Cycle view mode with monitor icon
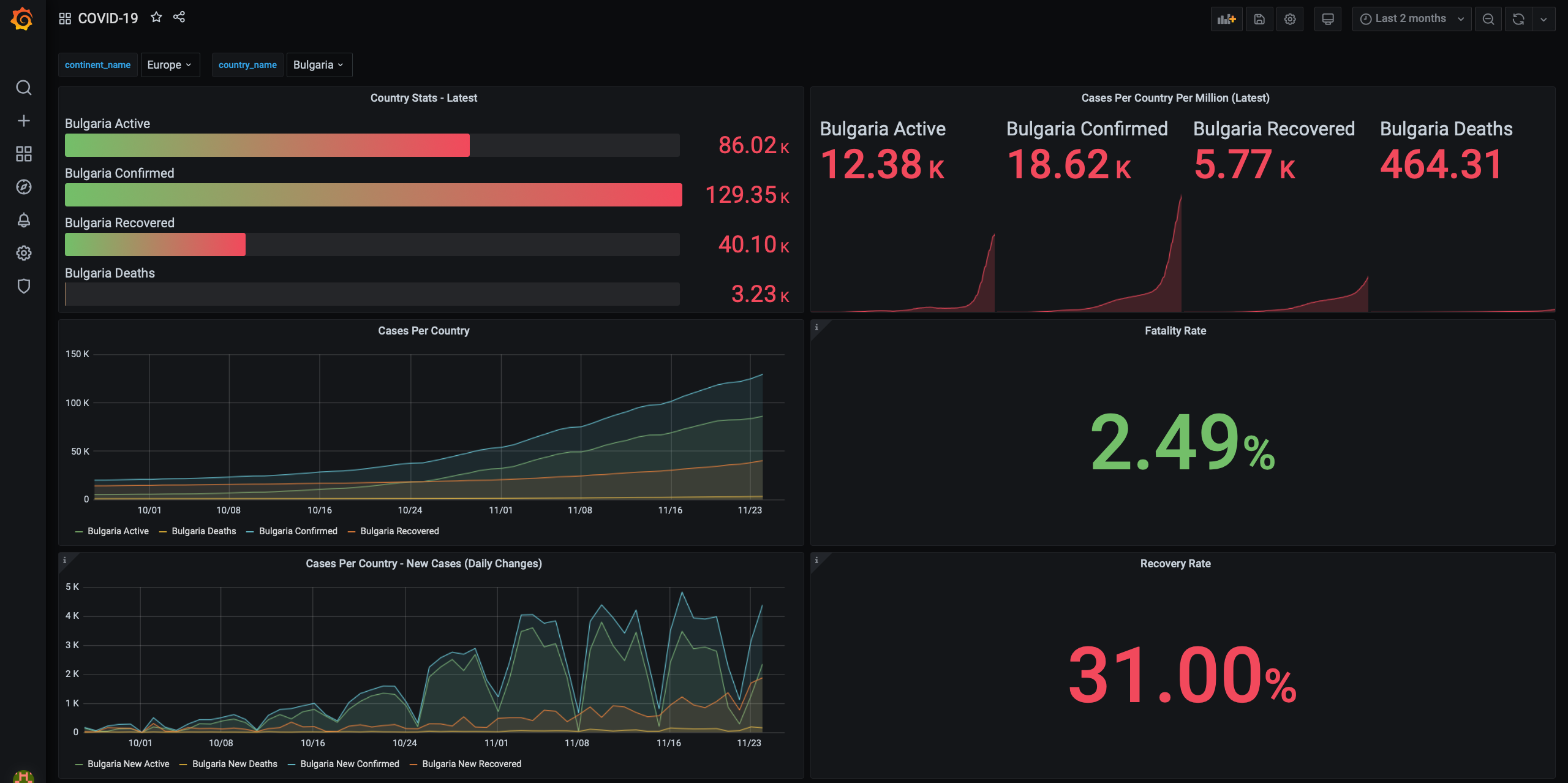The width and height of the screenshot is (1568, 783). tap(1327, 19)
